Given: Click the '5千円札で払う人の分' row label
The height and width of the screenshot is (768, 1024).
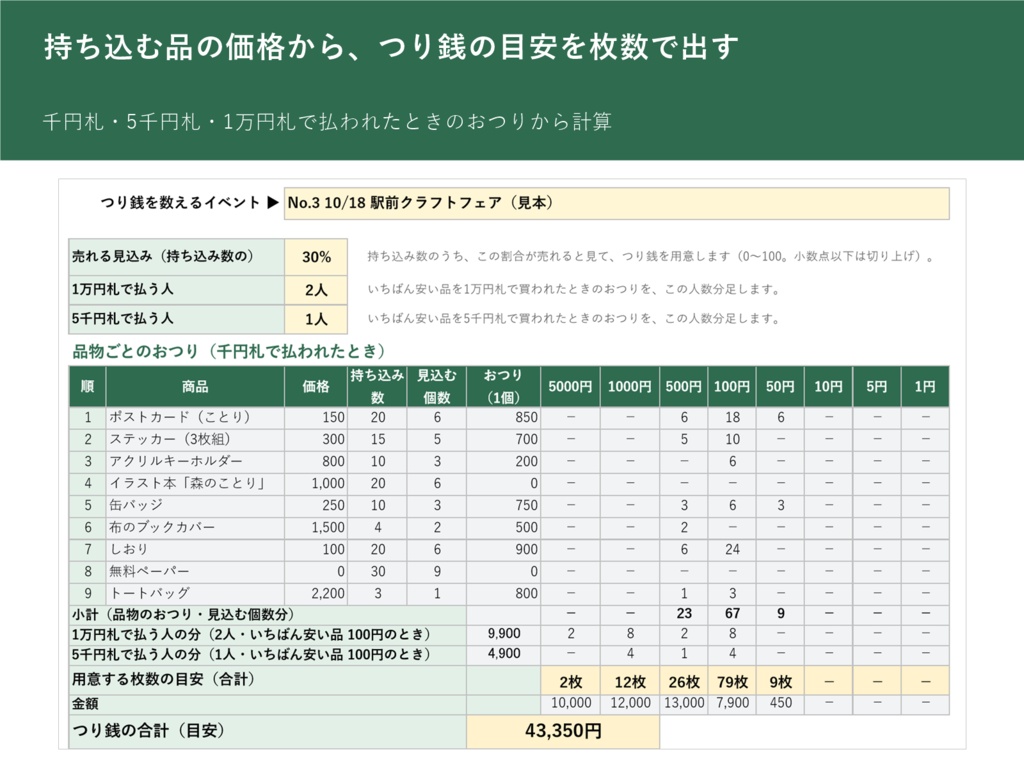Looking at the screenshot, I should click(267, 654).
